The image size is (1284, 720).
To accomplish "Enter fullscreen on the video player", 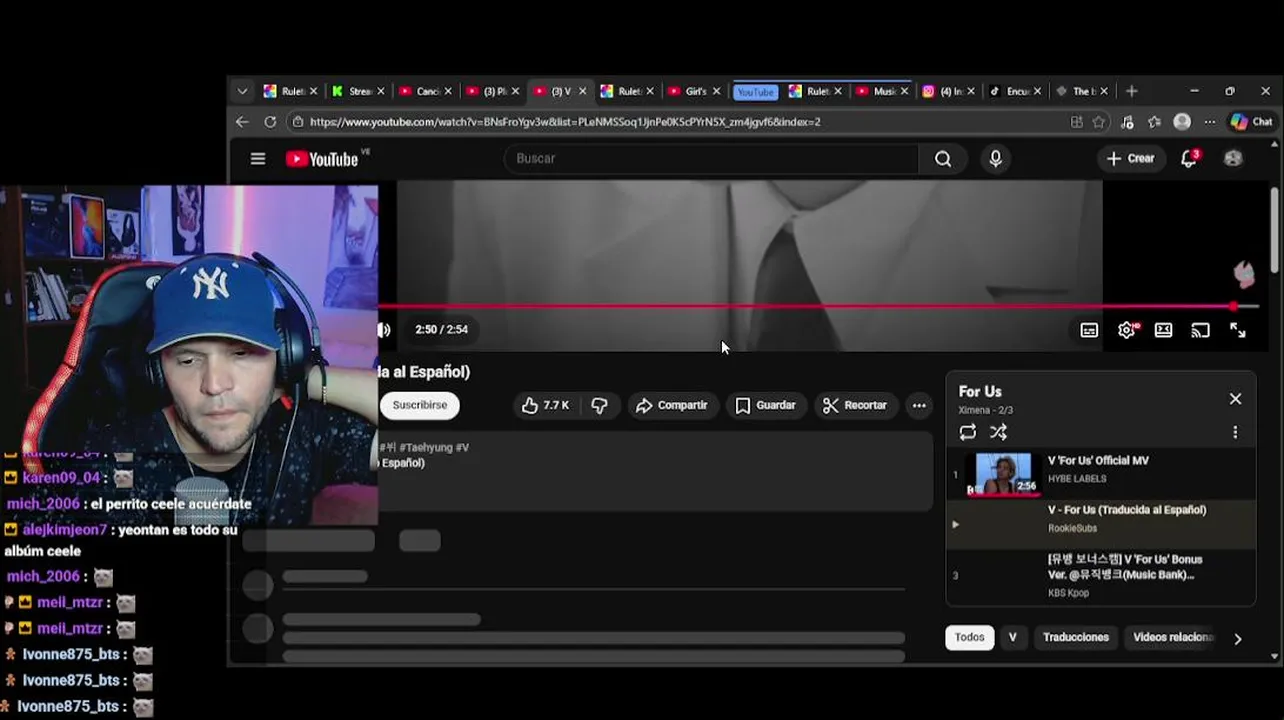I will point(1237,330).
